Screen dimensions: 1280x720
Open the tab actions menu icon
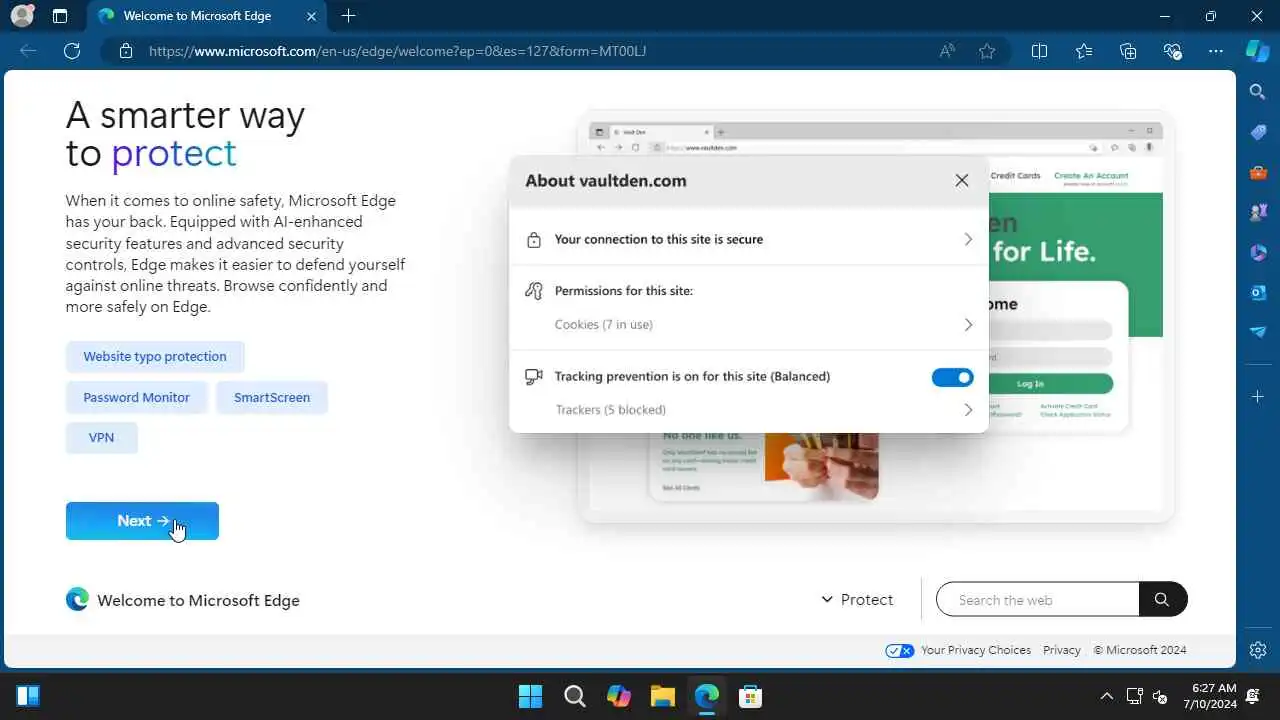60,16
